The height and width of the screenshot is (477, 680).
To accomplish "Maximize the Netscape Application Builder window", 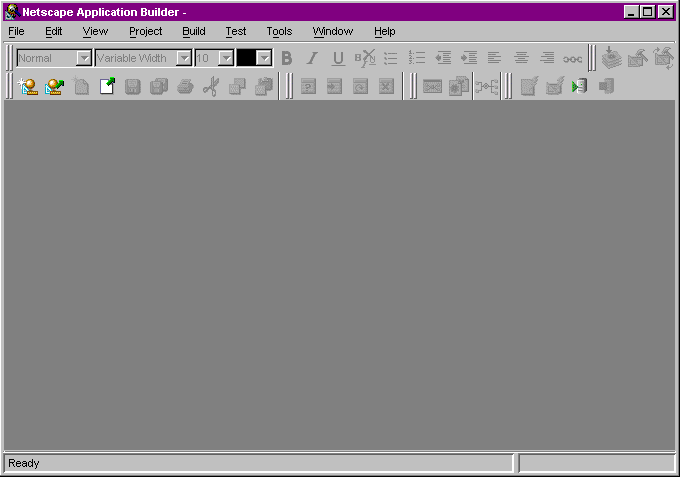I will tap(647, 12).
